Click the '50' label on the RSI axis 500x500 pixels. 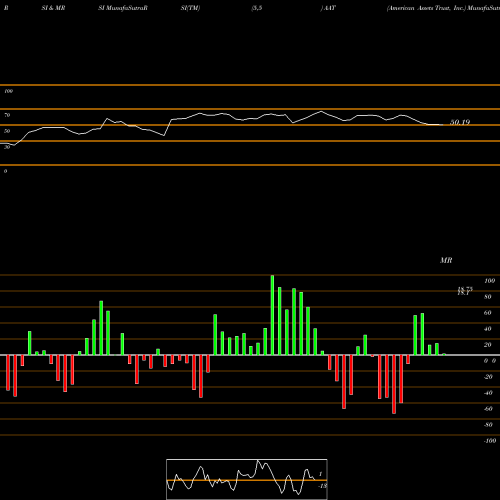coord(7,131)
